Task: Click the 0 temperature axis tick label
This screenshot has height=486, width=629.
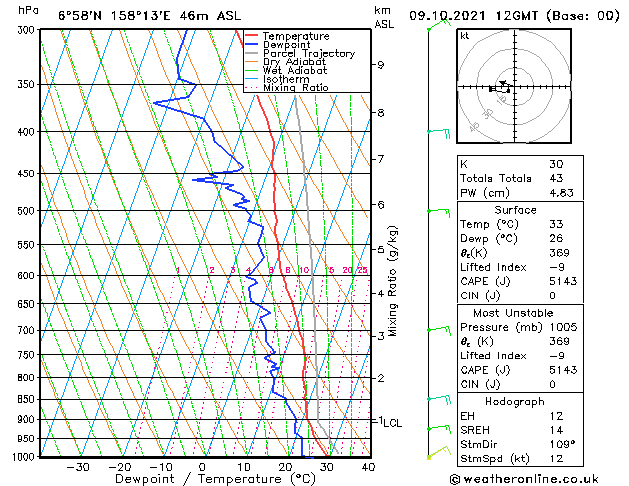Action: [202, 468]
